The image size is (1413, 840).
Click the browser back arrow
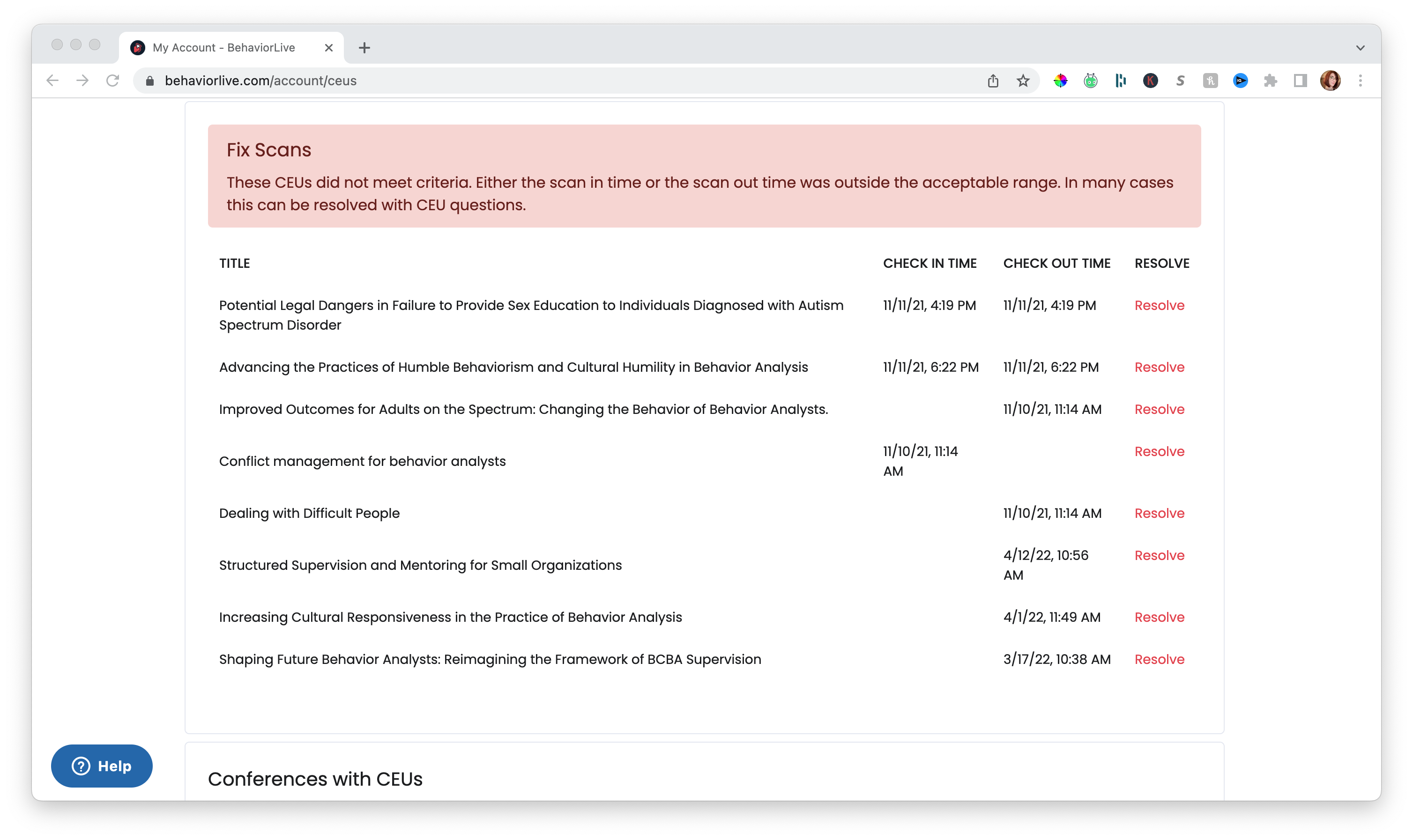tap(52, 81)
